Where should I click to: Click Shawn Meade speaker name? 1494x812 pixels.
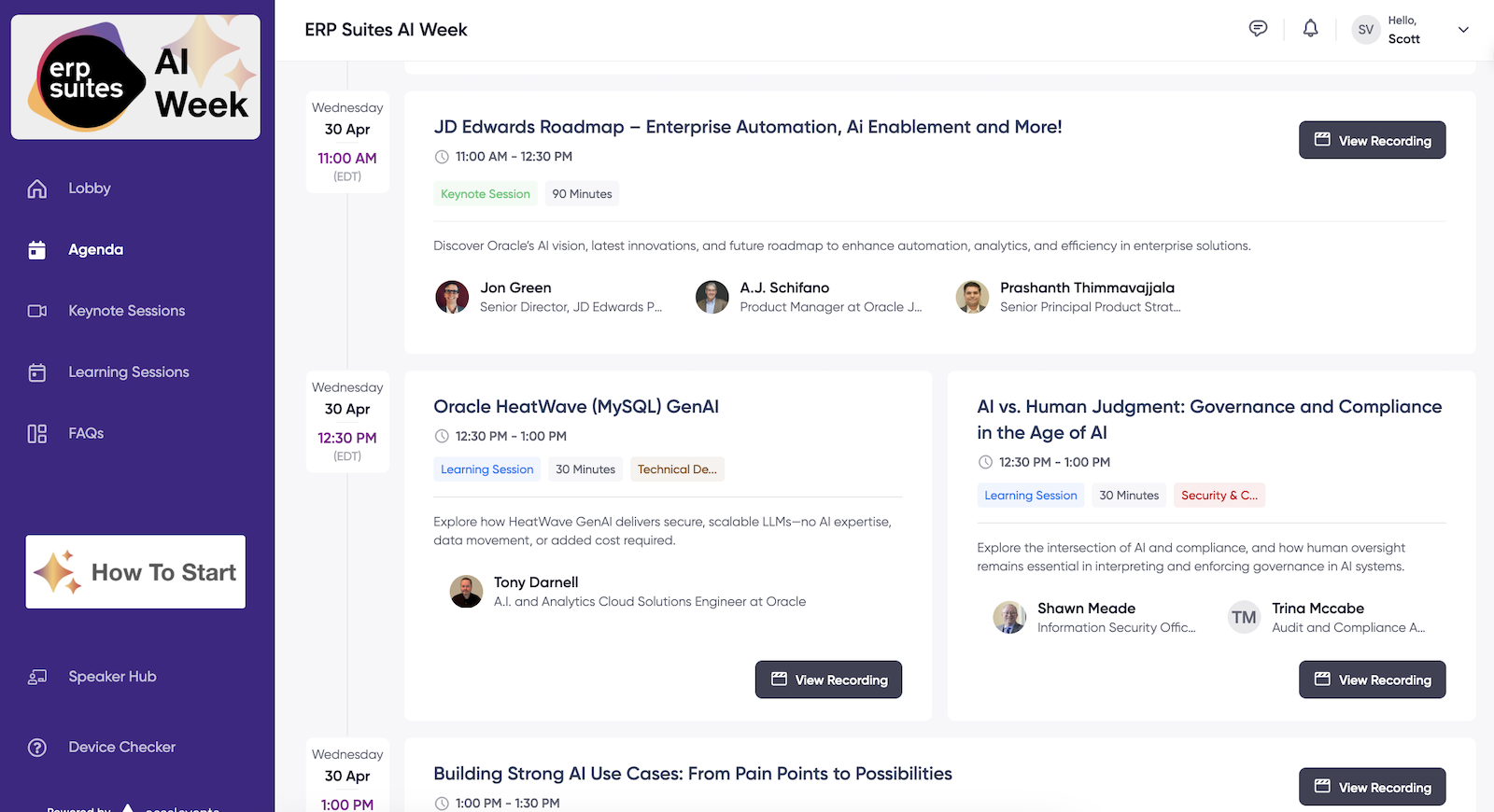click(1086, 609)
